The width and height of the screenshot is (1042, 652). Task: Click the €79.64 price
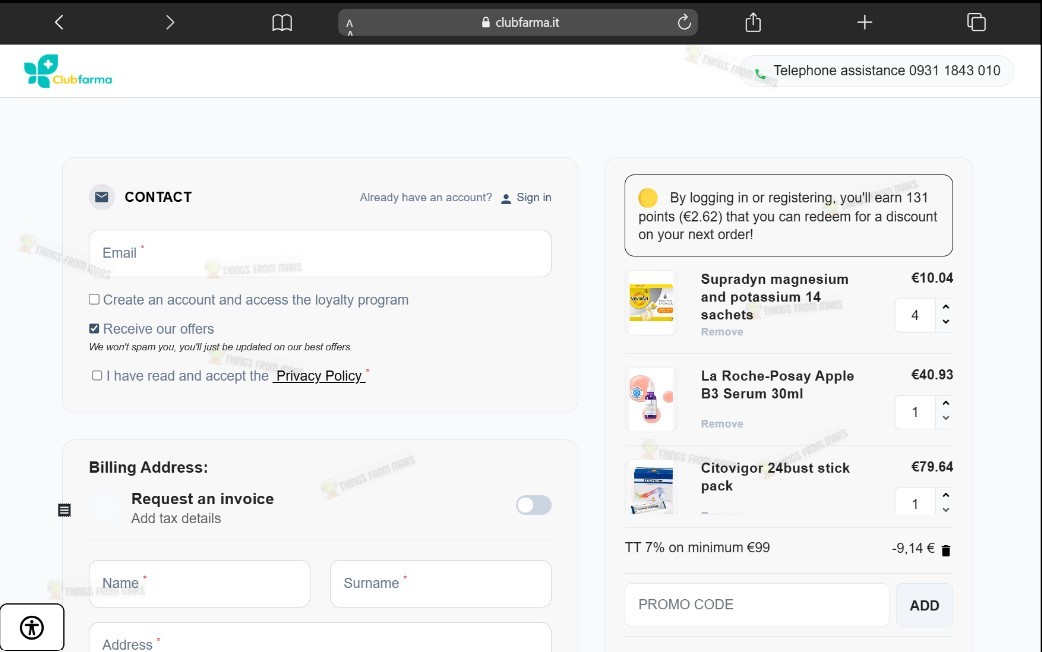click(x=932, y=467)
